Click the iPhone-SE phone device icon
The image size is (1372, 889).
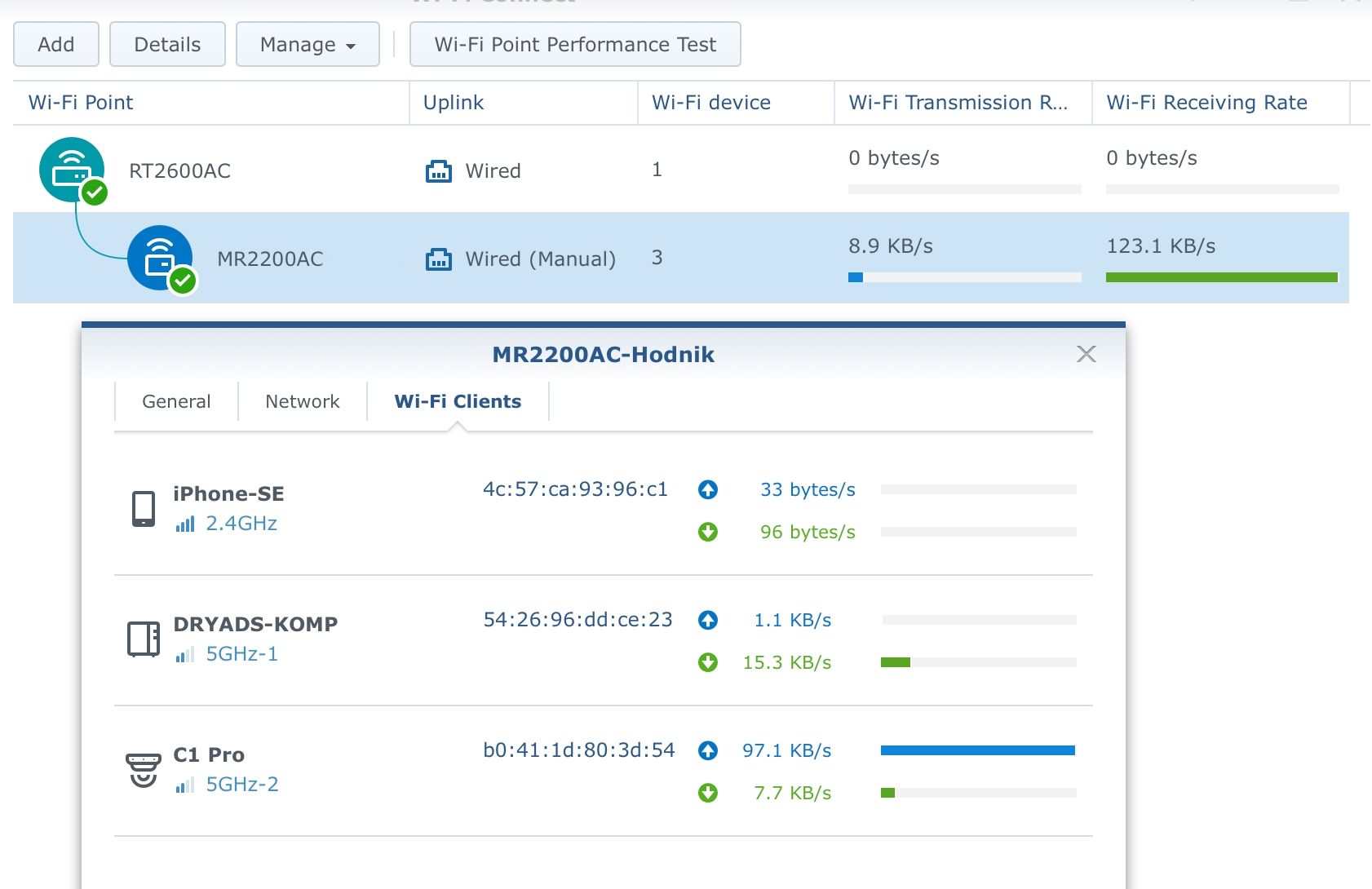click(144, 509)
